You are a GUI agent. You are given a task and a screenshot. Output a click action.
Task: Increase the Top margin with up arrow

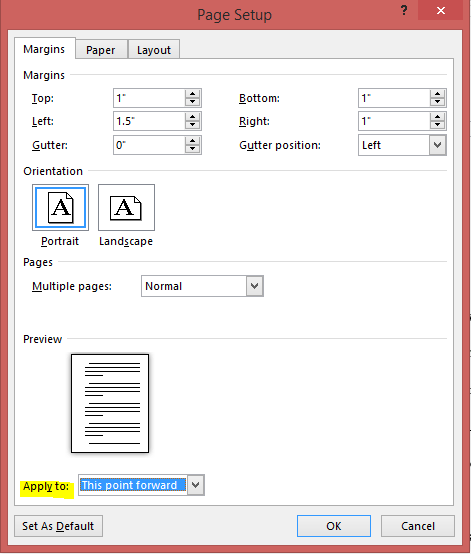[x=193, y=94]
